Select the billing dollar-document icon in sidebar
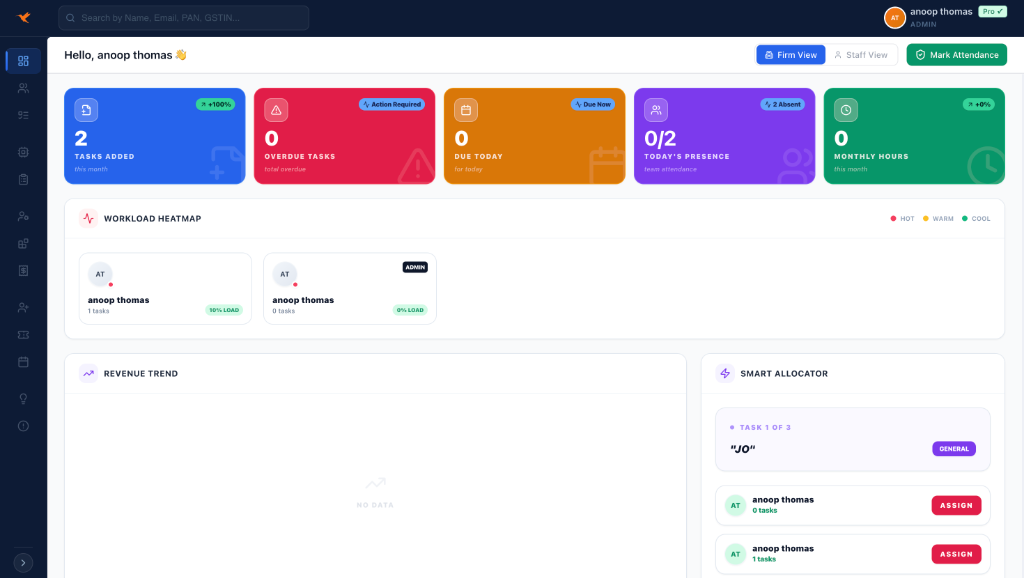 pos(23,270)
